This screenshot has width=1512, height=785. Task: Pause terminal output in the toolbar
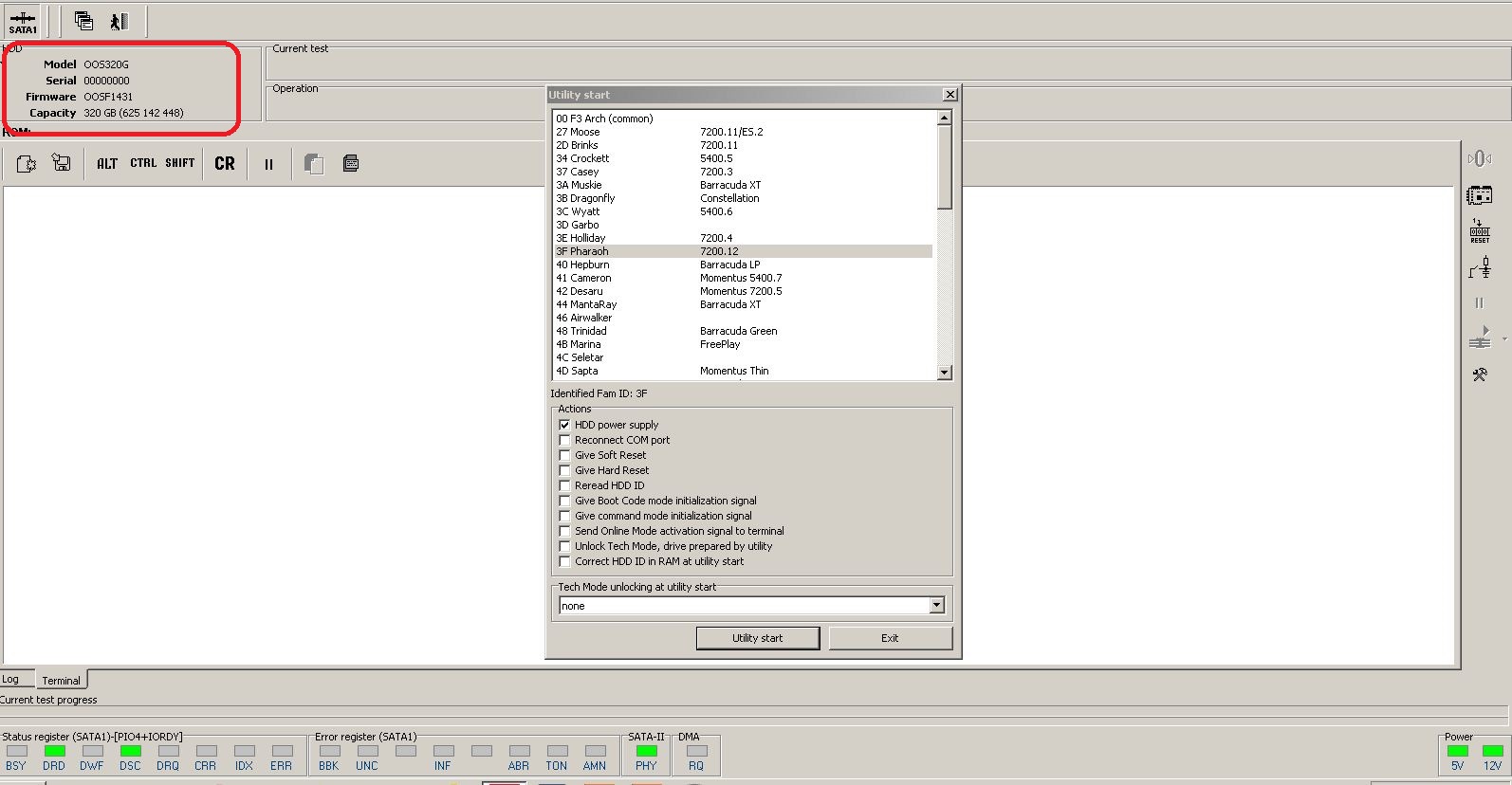[x=268, y=164]
